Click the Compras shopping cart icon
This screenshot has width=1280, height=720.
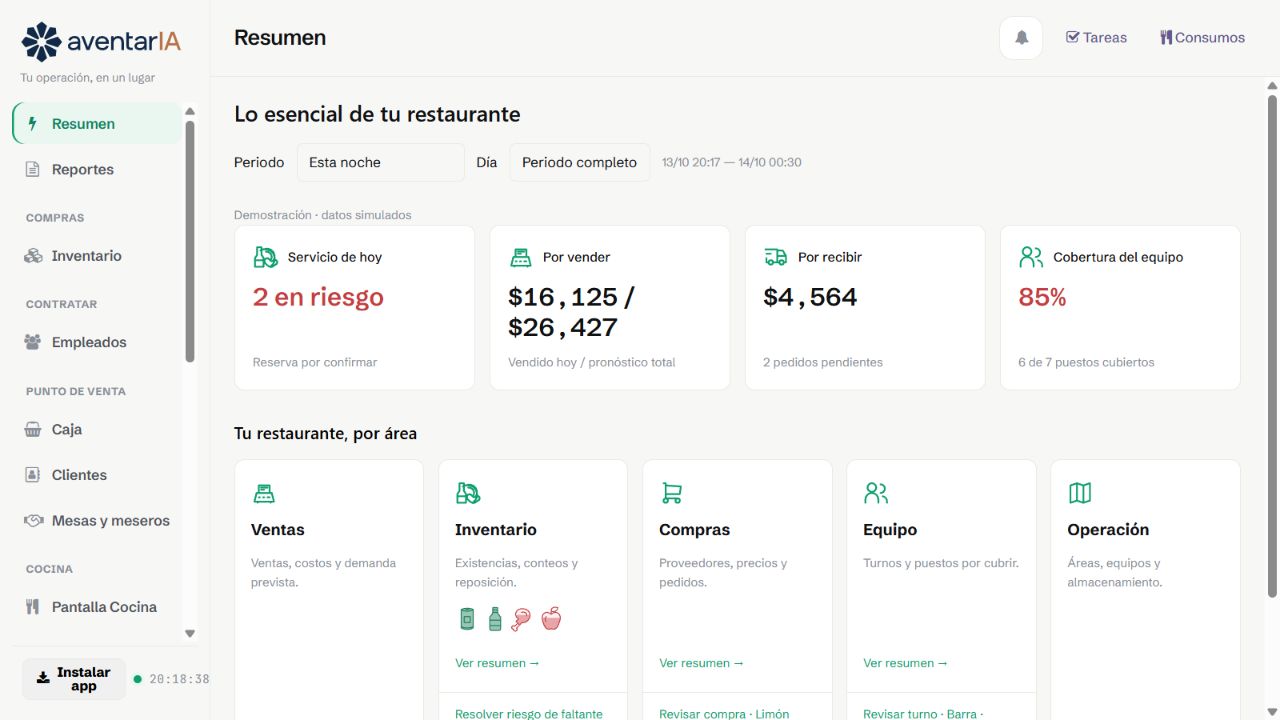coord(671,493)
